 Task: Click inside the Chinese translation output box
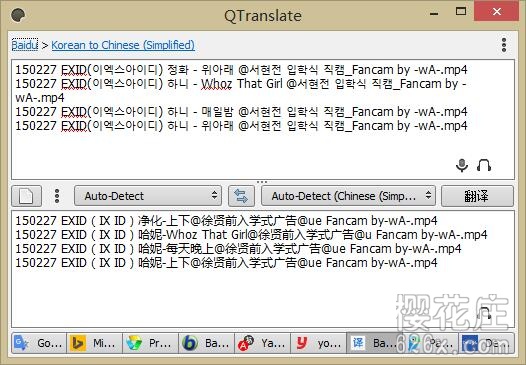[263, 269]
